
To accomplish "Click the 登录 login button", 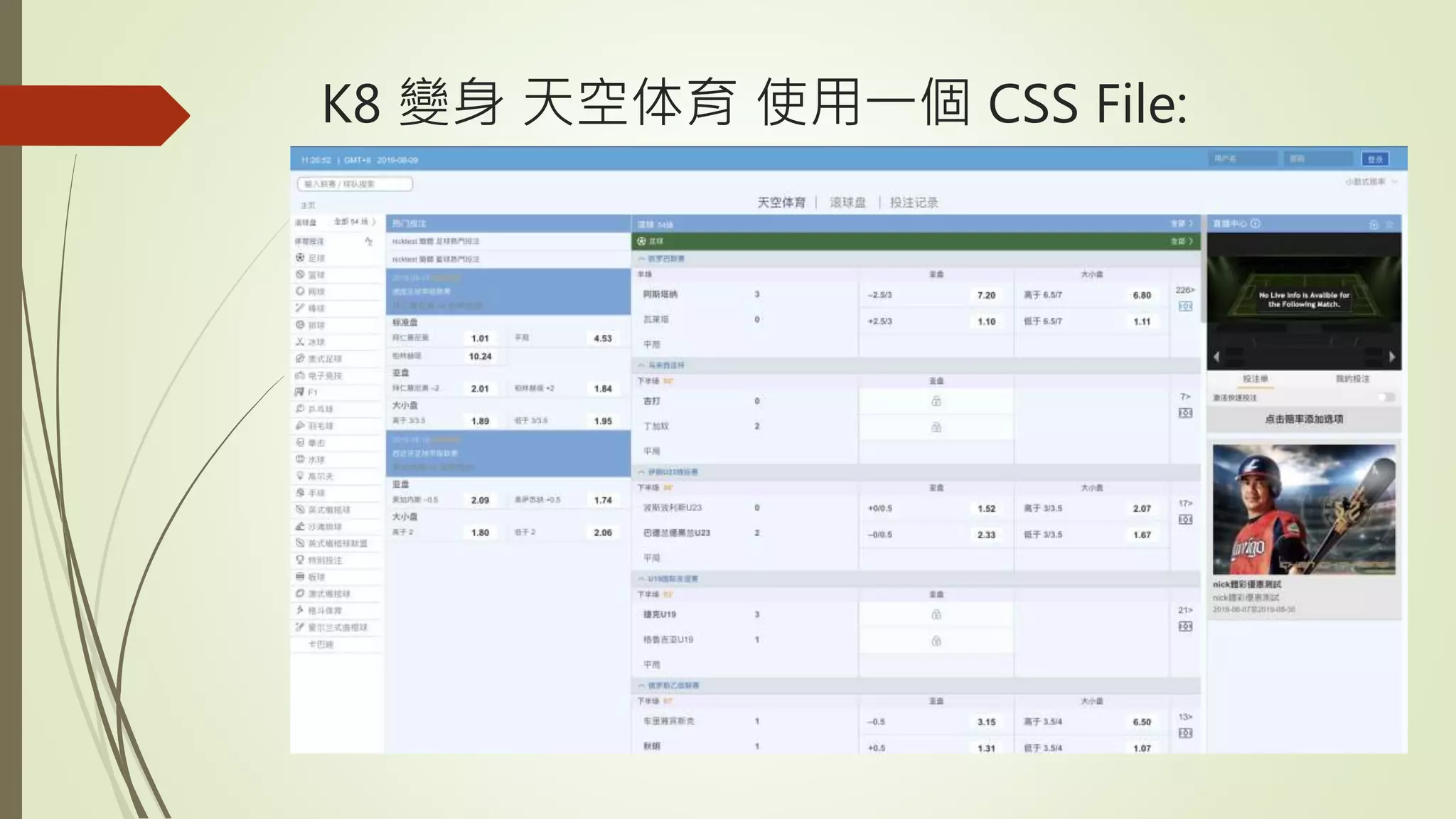I will click(1375, 159).
